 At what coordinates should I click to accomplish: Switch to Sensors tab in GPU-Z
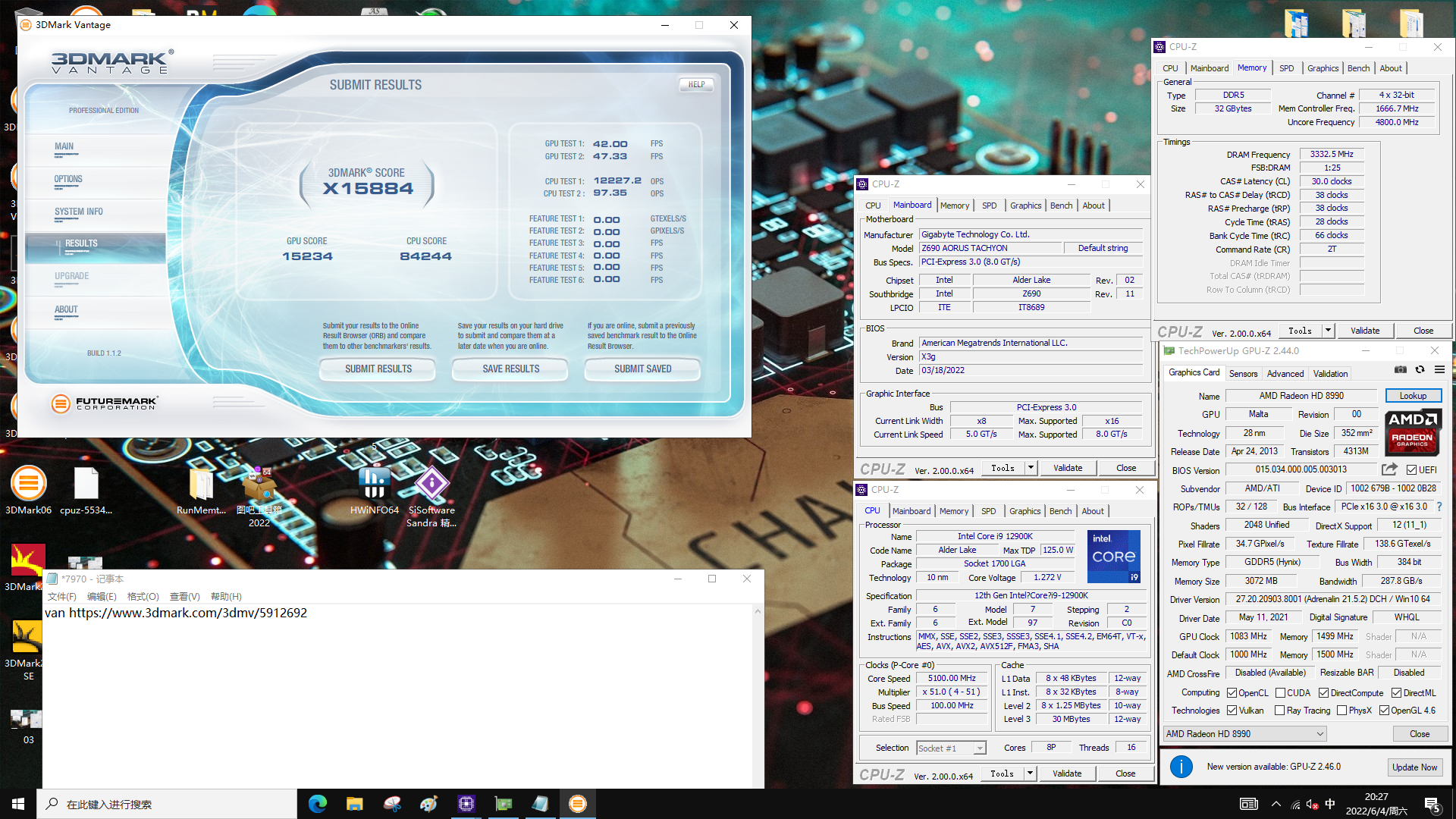(1243, 374)
